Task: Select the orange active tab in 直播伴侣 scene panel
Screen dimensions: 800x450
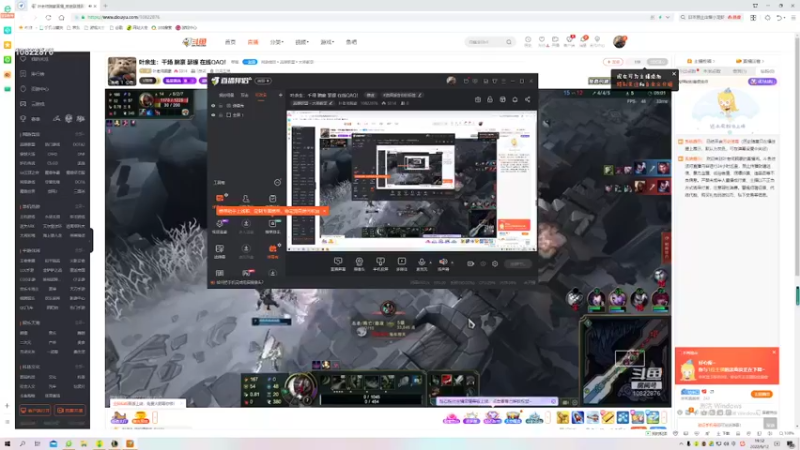Action: pos(261,95)
